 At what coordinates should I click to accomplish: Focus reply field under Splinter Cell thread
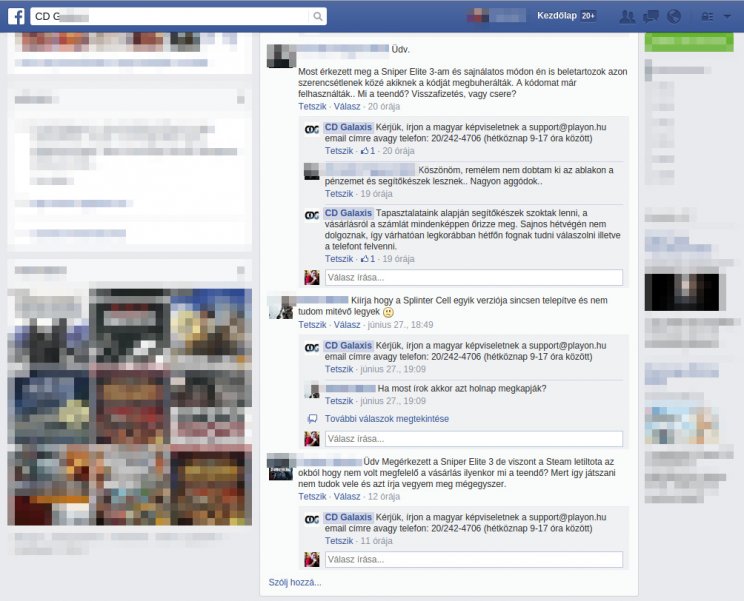tap(474, 439)
